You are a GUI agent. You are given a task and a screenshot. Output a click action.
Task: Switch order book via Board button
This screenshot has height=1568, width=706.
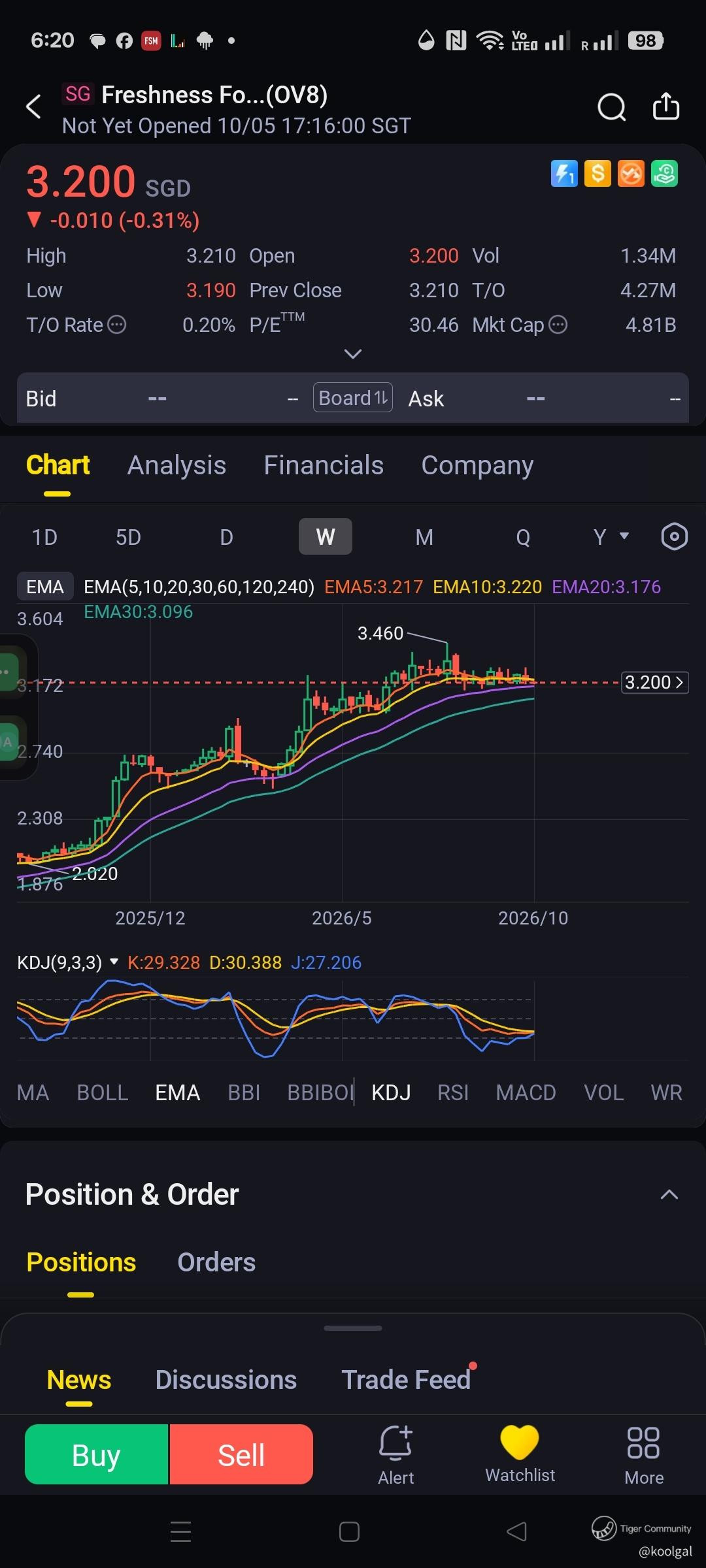click(353, 398)
